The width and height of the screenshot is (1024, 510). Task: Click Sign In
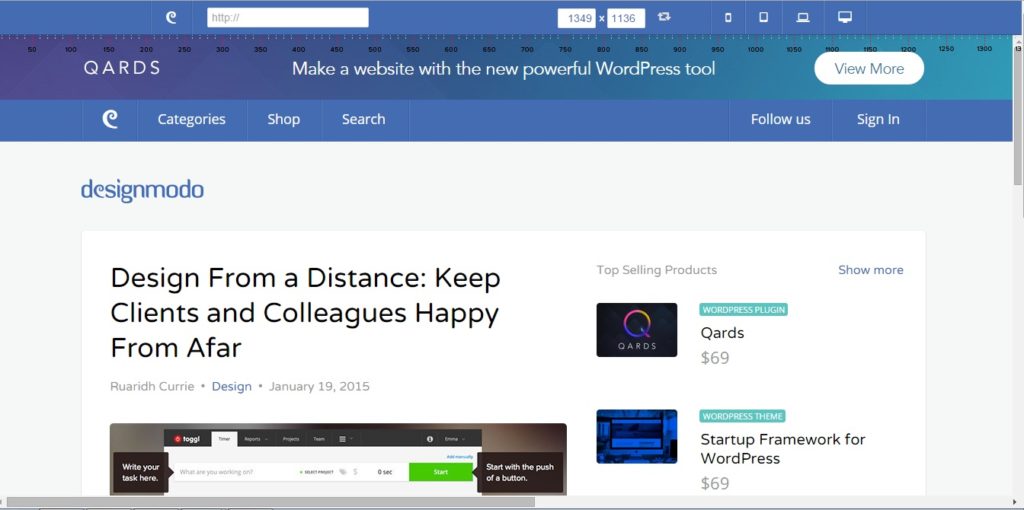coord(878,120)
